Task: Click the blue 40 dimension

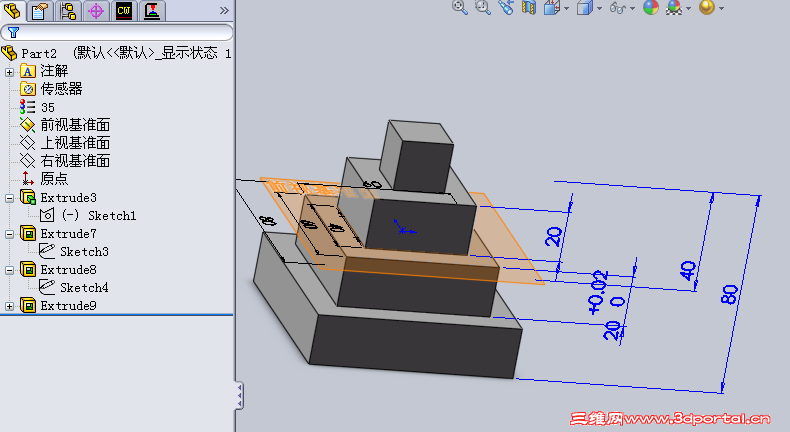Action: point(688,271)
